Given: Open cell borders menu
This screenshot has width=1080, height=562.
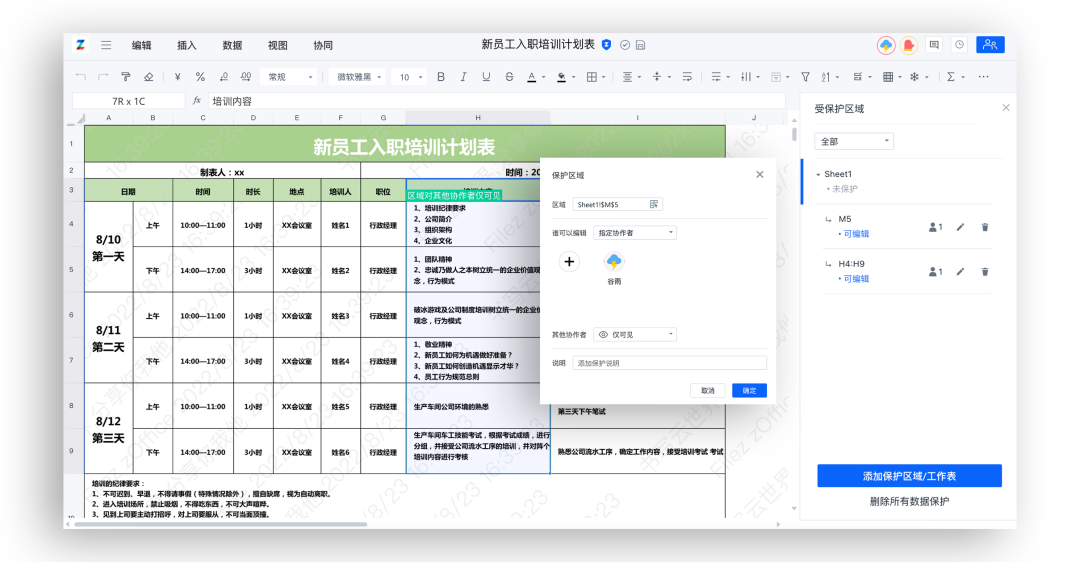Looking at the screenshot, I should [x=592, y=77].
